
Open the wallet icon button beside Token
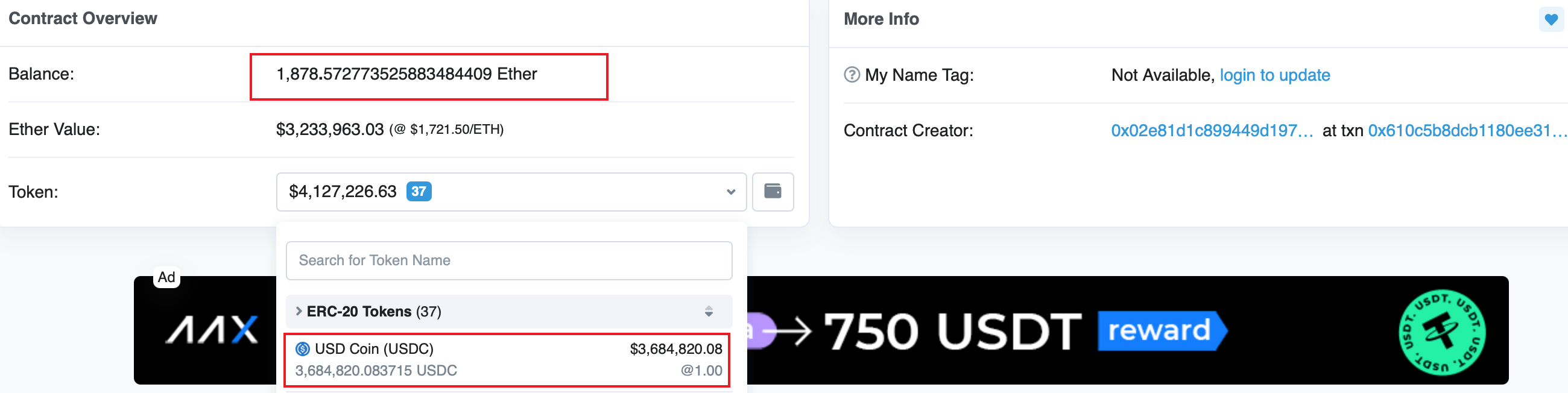pyautogui.click(x=773, y=192)
